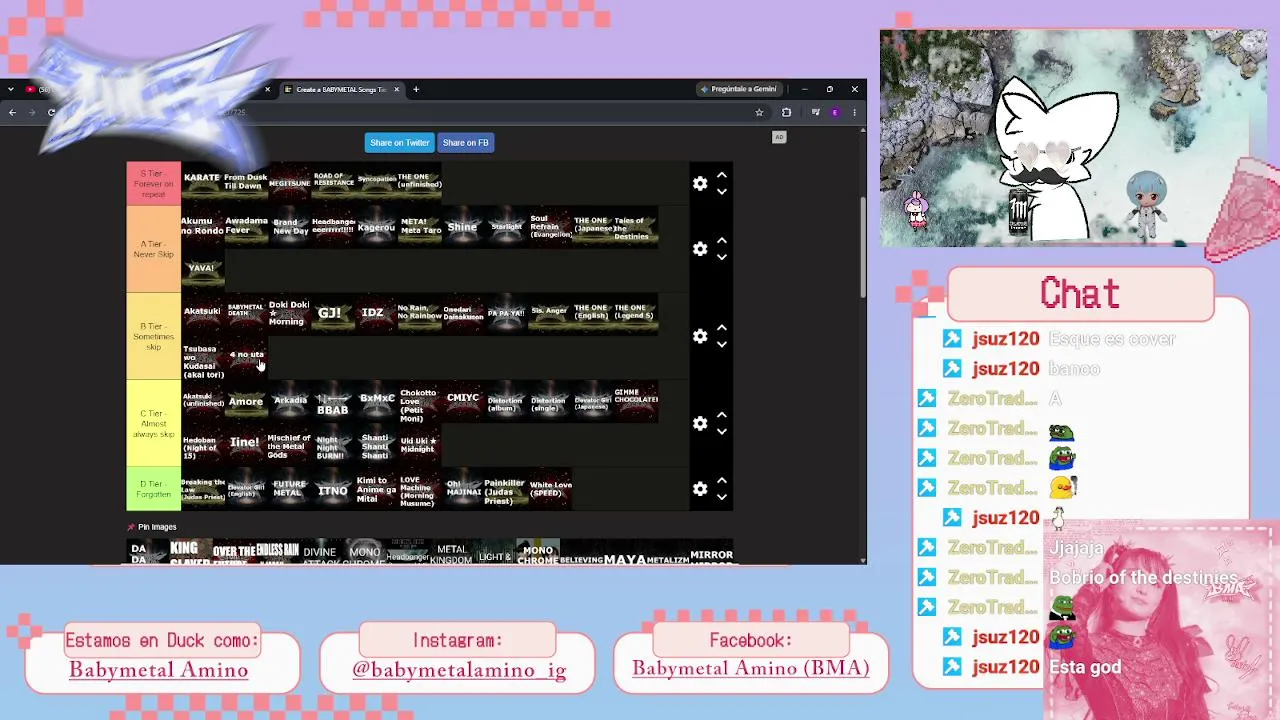Select the Starlight song tile
The image size is (1280, 720).
(x=506, y=226)
